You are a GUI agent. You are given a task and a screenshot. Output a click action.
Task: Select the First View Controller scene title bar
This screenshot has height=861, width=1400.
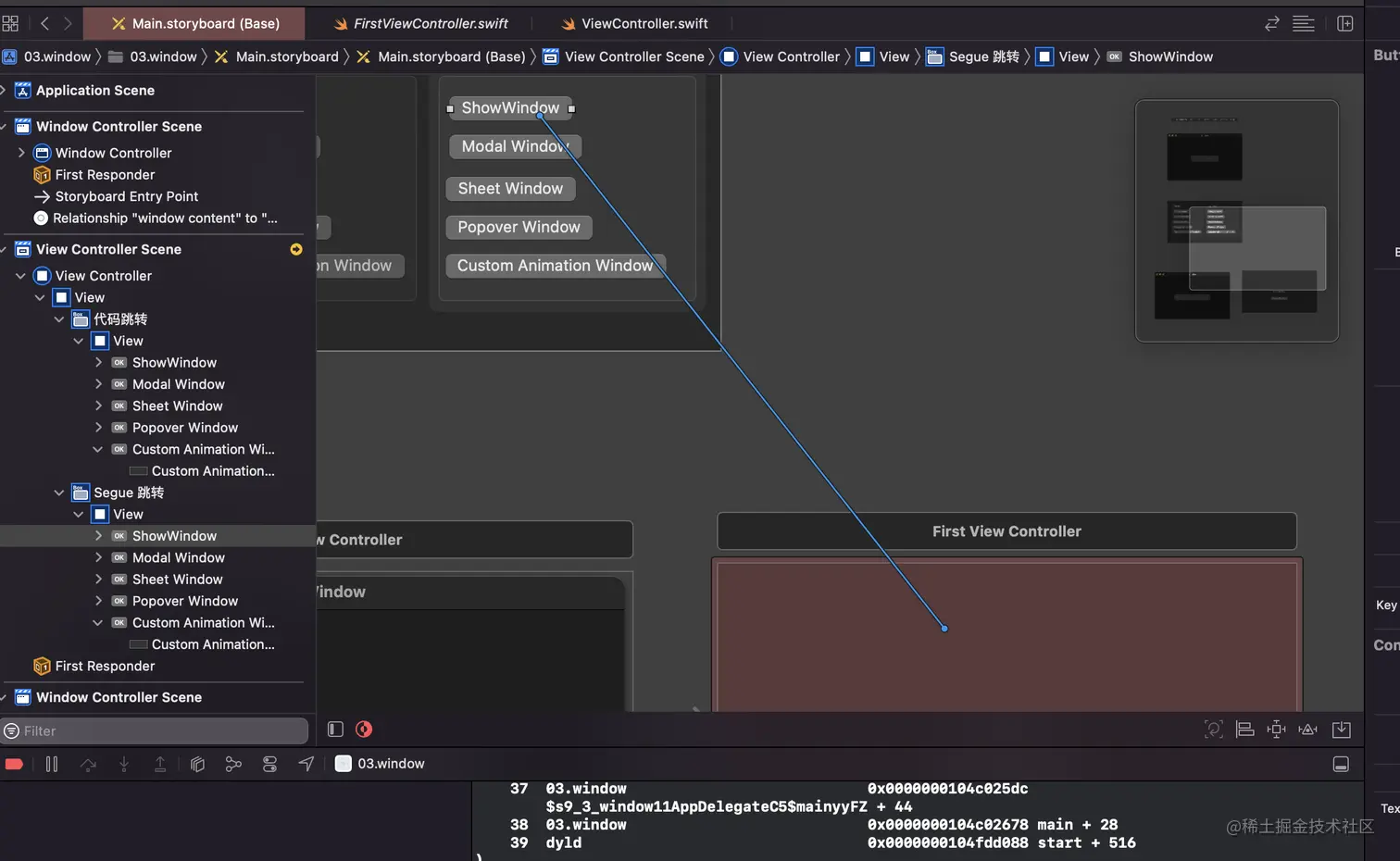click(x=1007, y=531)
